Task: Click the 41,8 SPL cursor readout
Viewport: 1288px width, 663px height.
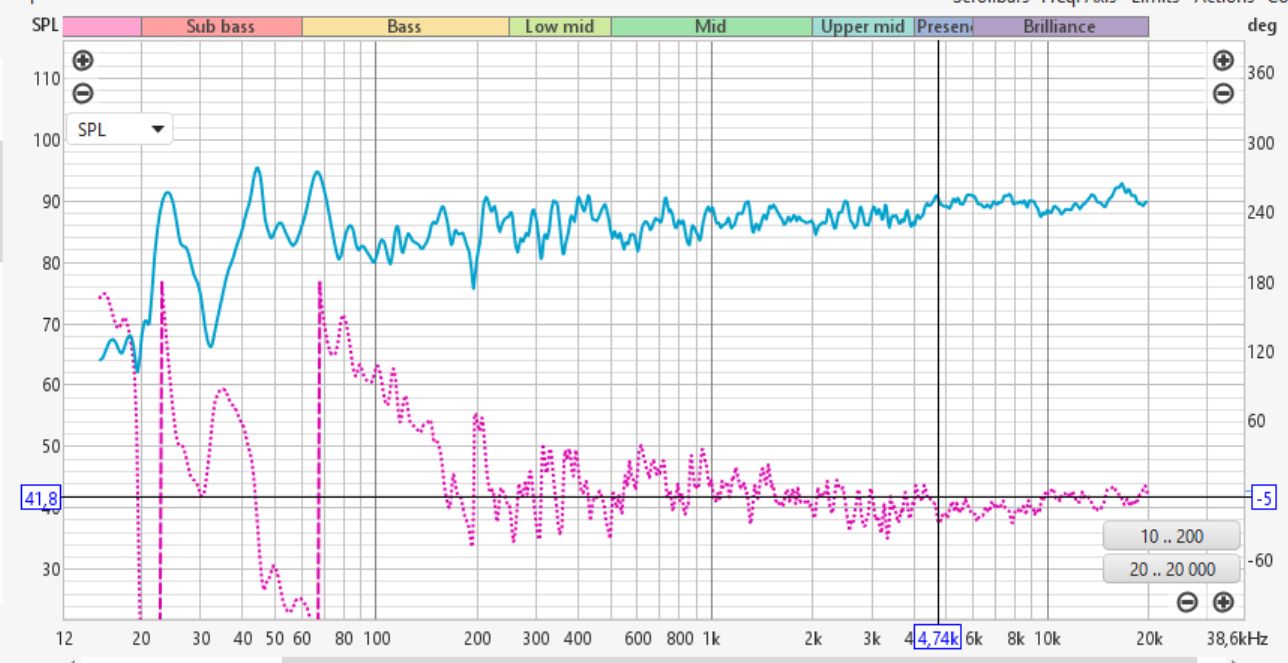Action: (40, 497)
